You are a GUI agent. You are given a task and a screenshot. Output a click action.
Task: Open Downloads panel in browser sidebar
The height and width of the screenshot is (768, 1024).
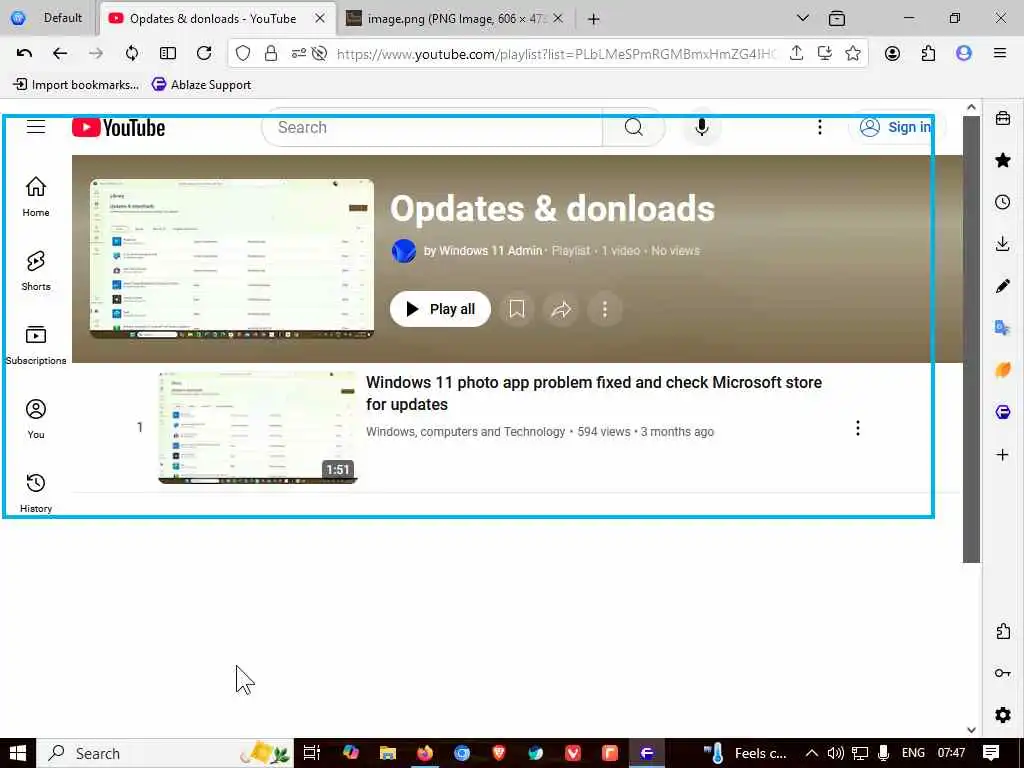1002,244
